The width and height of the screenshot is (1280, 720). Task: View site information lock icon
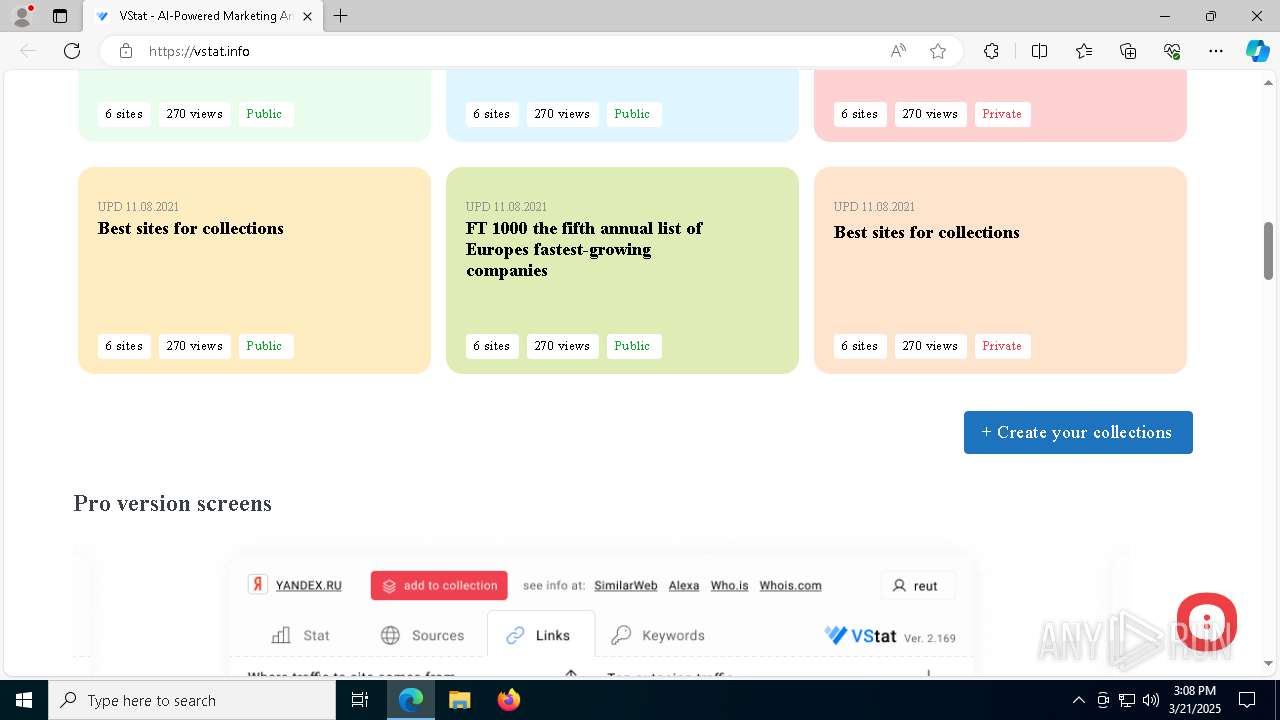(x=126, y=51)
